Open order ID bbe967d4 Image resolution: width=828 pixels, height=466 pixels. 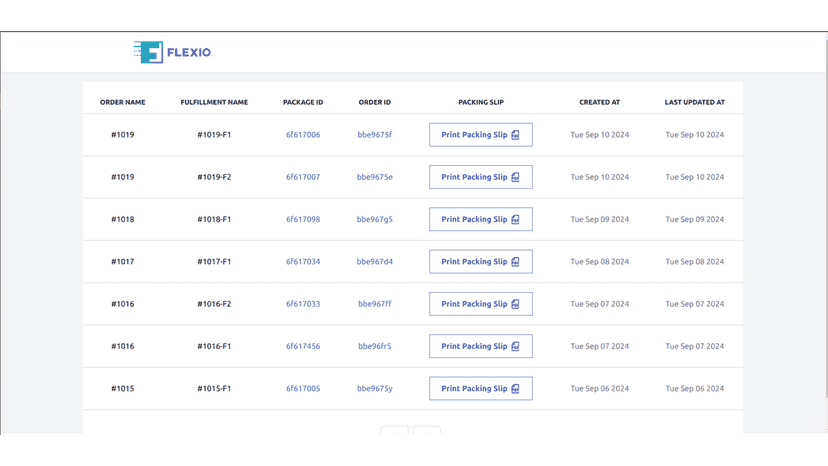pyautogui.click(x=375, y=262)
